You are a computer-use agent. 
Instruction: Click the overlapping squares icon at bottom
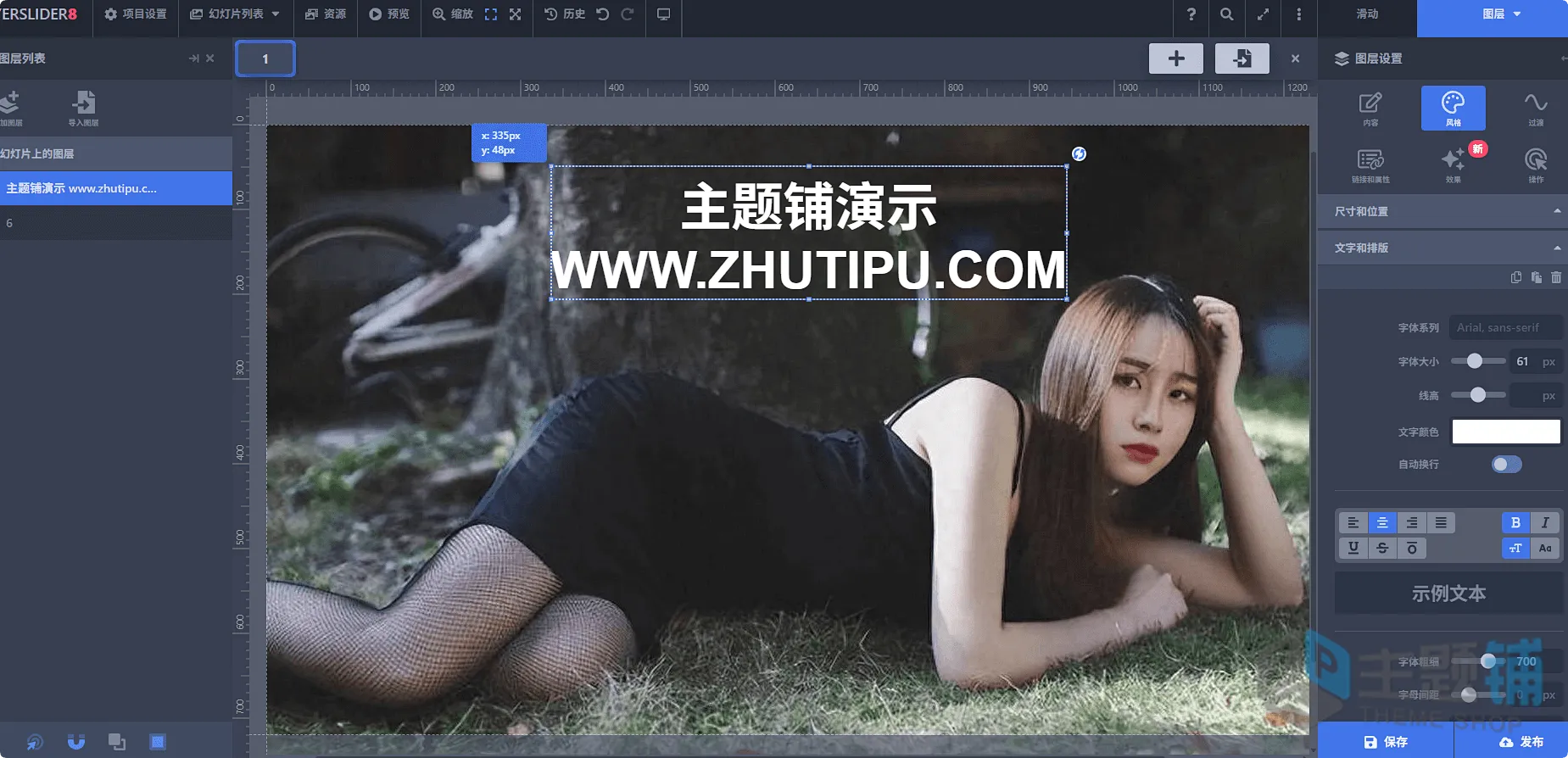click(117, 742)
